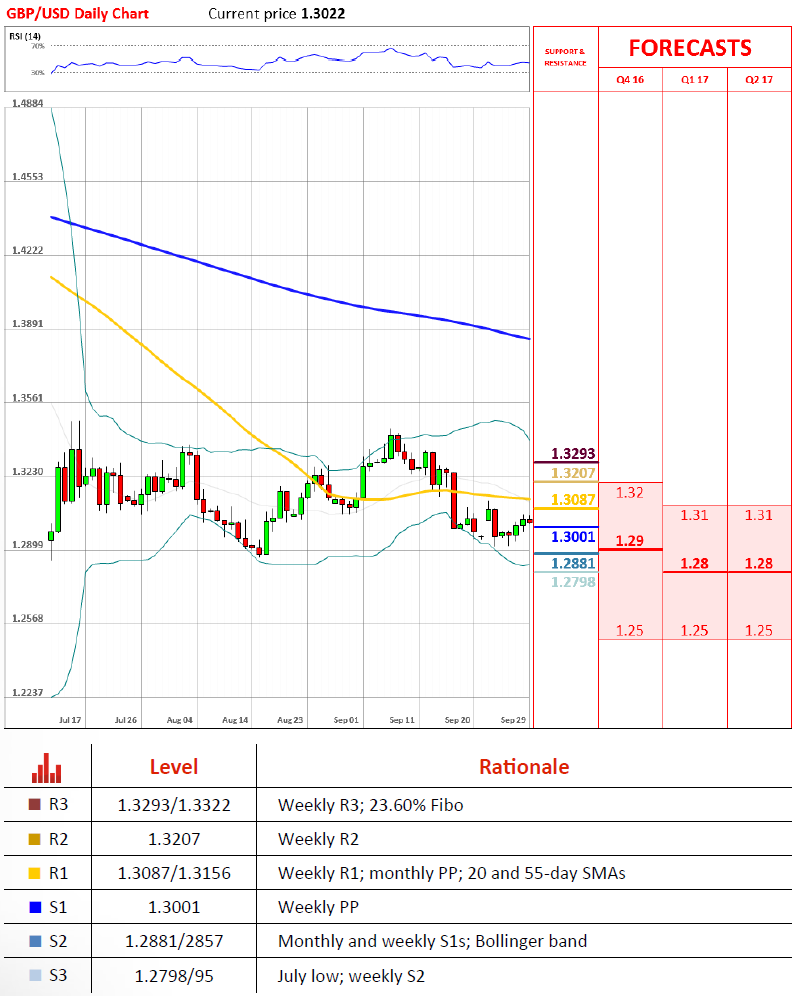Click the Aug 23 date axis label
This screenshot has width=801, height=996.
[x=290, y=720]
